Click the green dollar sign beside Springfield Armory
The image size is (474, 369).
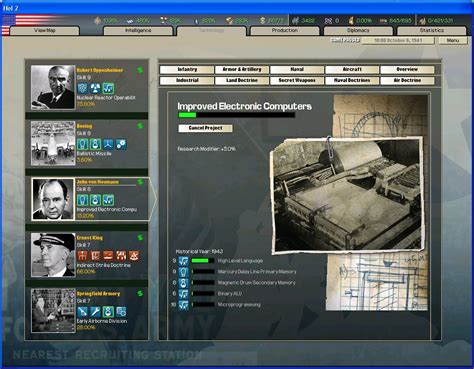pyautogui.click(x=140, y=293)
